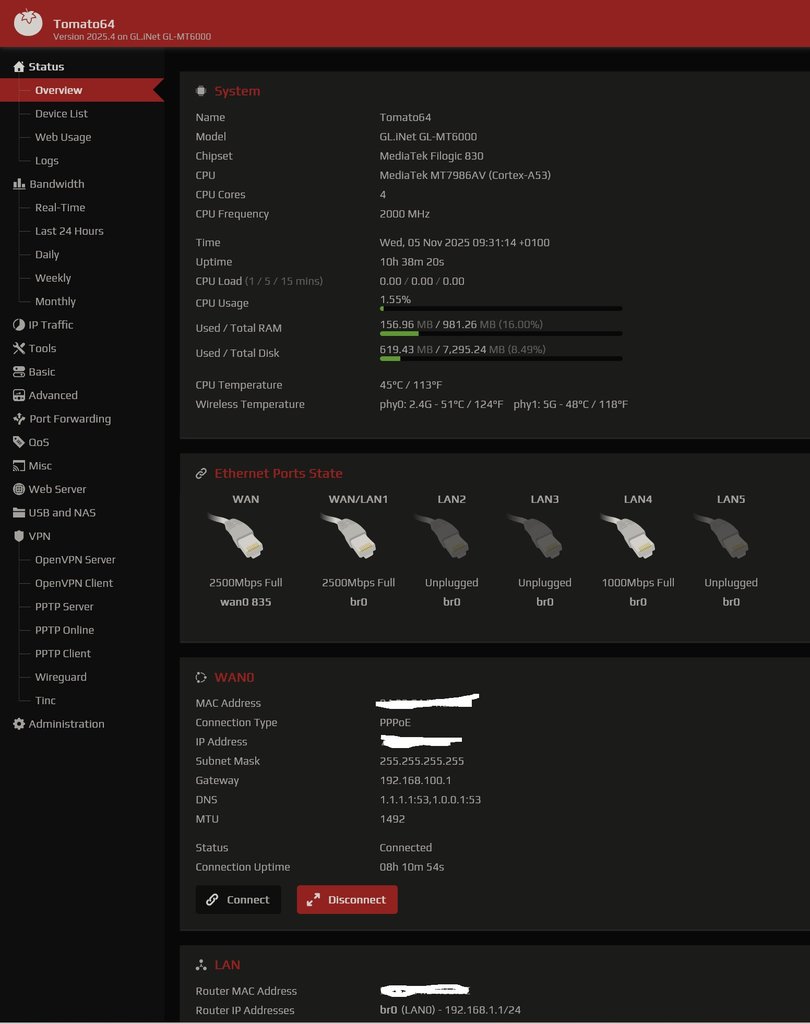Click the Bandwidth bar chart icon
The height and width of the screenshot is (1024, 810).
(x=19, y=184)
